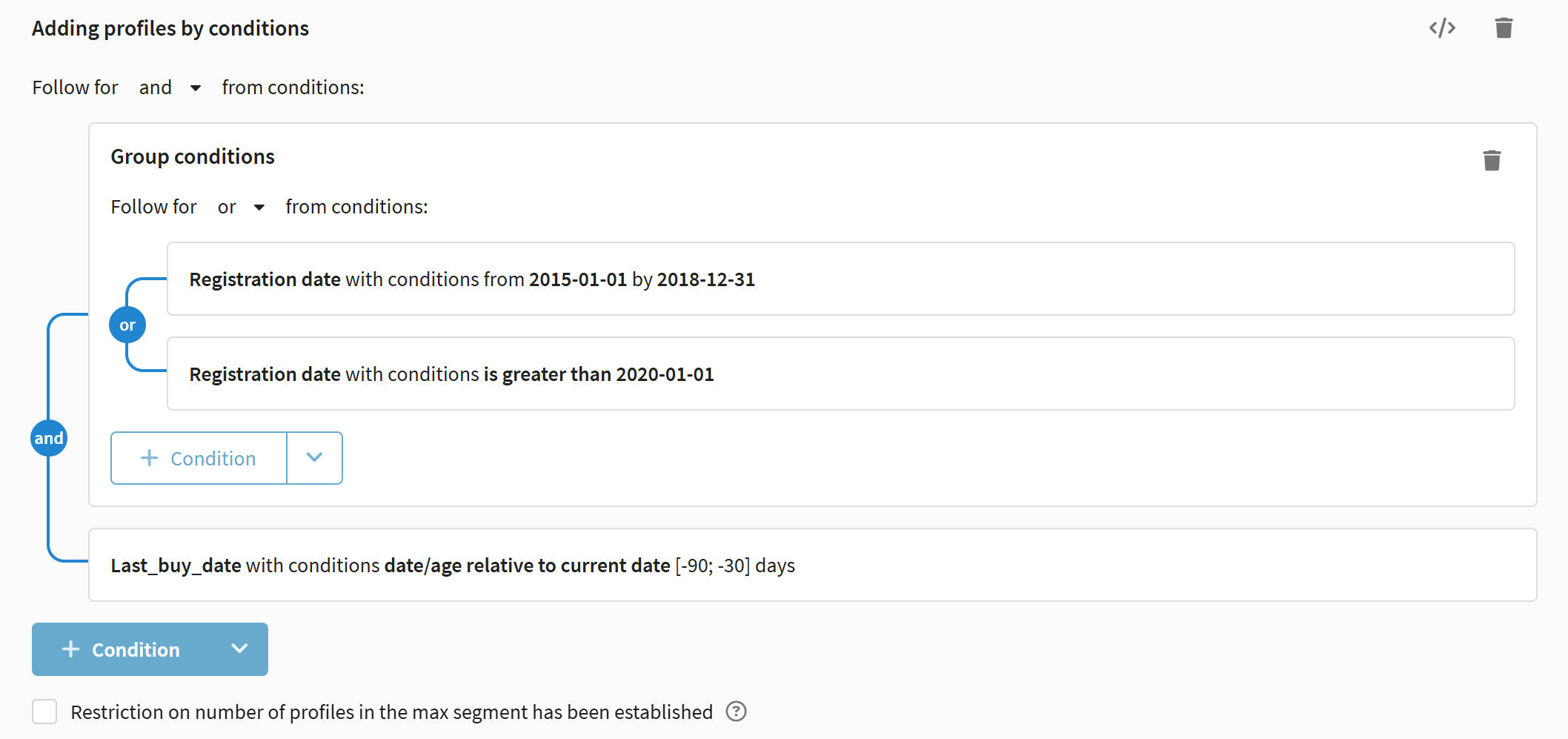Click the restriction on profiles label text
This screenshot has width=1568, height=739.
click(391, 712)
